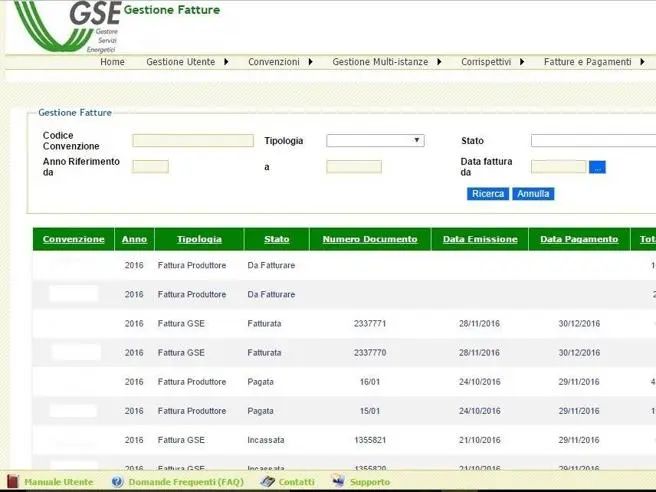The image size is (656, 492).
Task: Expand the Corrispettivi menu
Action: [x=492, y=62]
